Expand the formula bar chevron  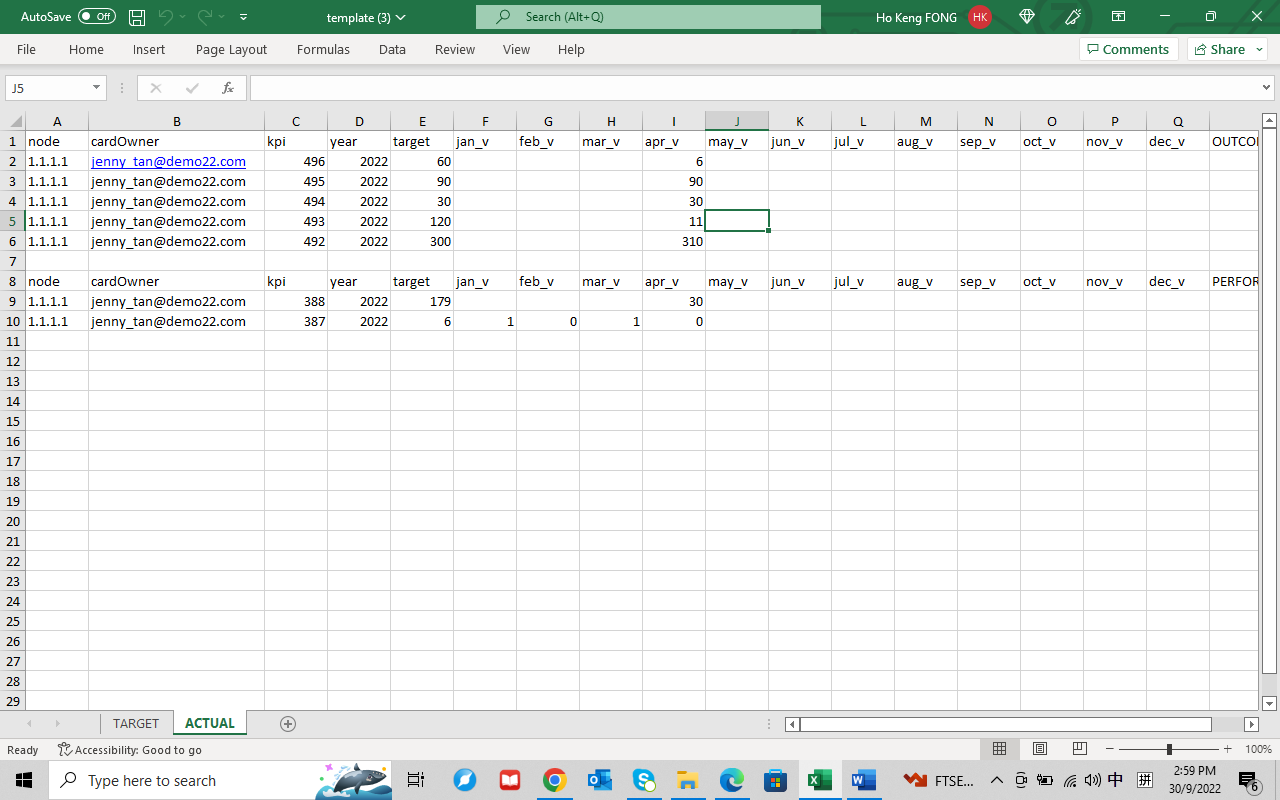(x=1267, y=88)
